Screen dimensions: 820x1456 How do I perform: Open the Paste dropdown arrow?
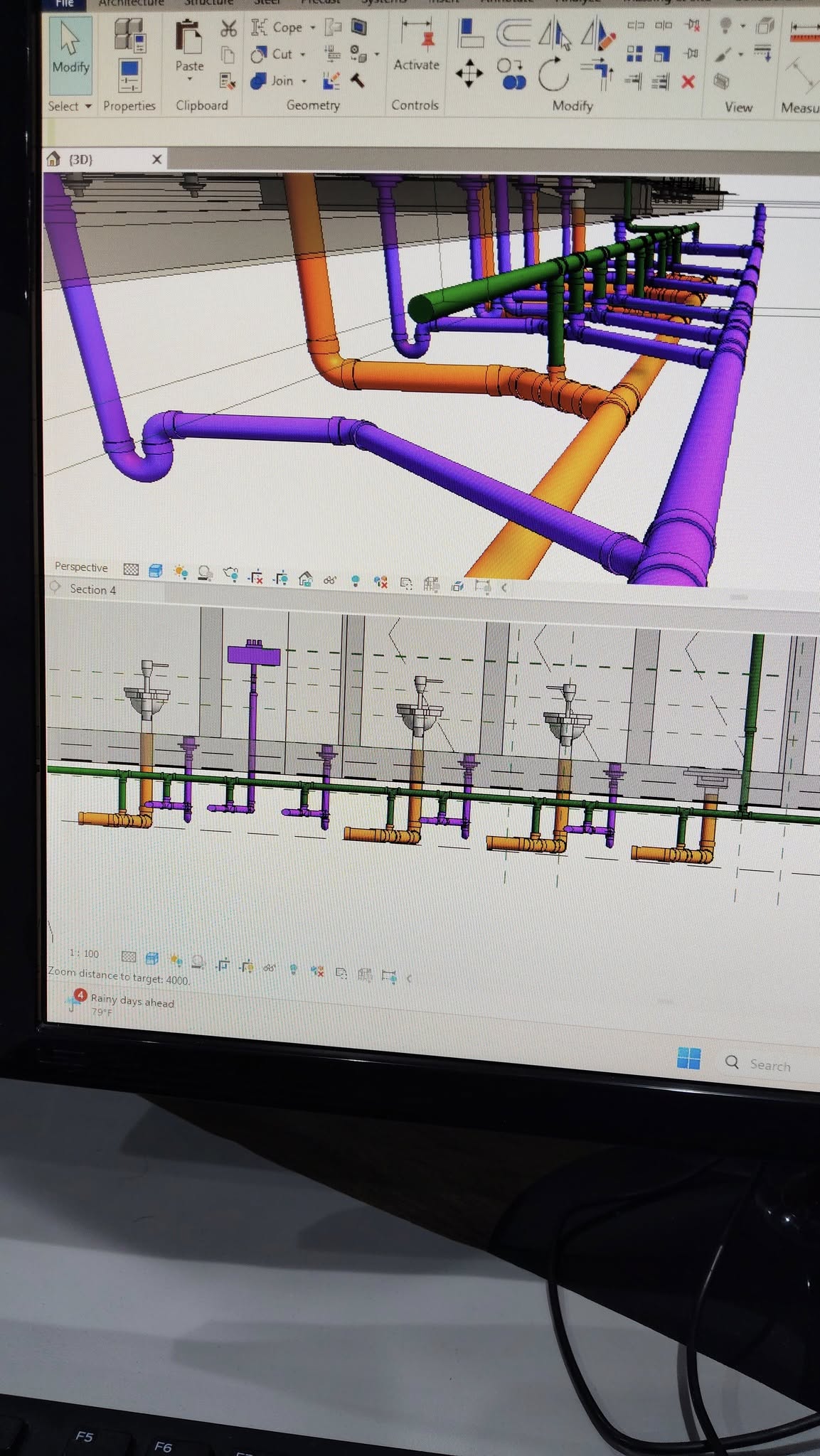[x=189, y=79]
